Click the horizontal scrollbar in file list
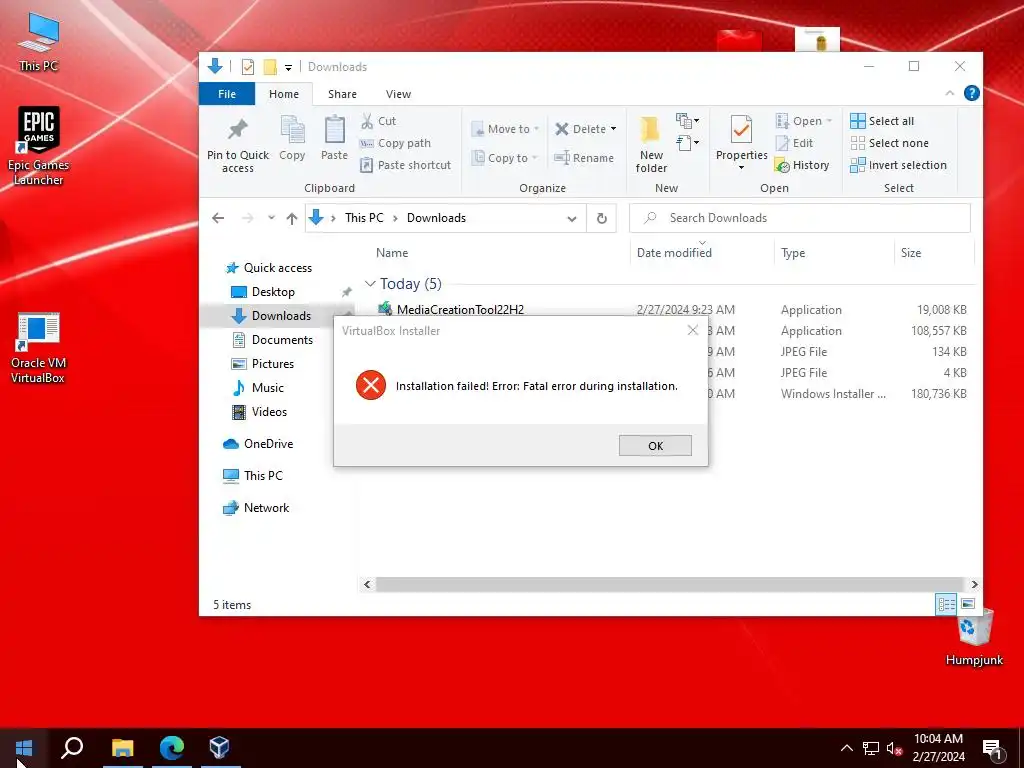1024x768 pixels. click(670, 584)
